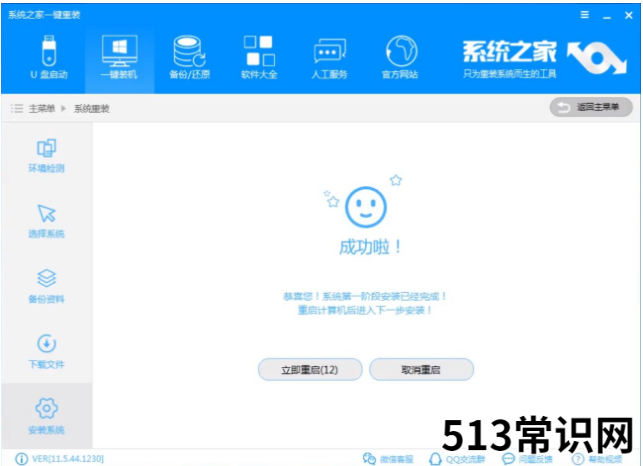This screenshot has width=643, height=466.
Task: Select the 环境检测 step
Action: coord(46,156)
